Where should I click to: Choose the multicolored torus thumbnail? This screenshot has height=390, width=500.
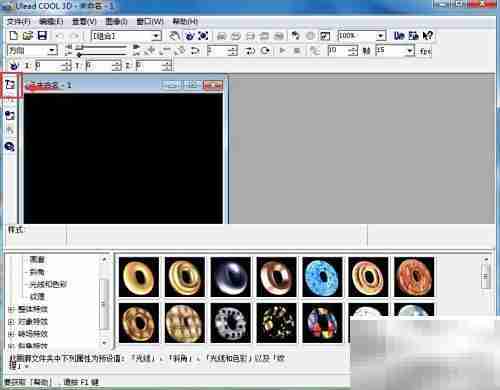(322, 322)
